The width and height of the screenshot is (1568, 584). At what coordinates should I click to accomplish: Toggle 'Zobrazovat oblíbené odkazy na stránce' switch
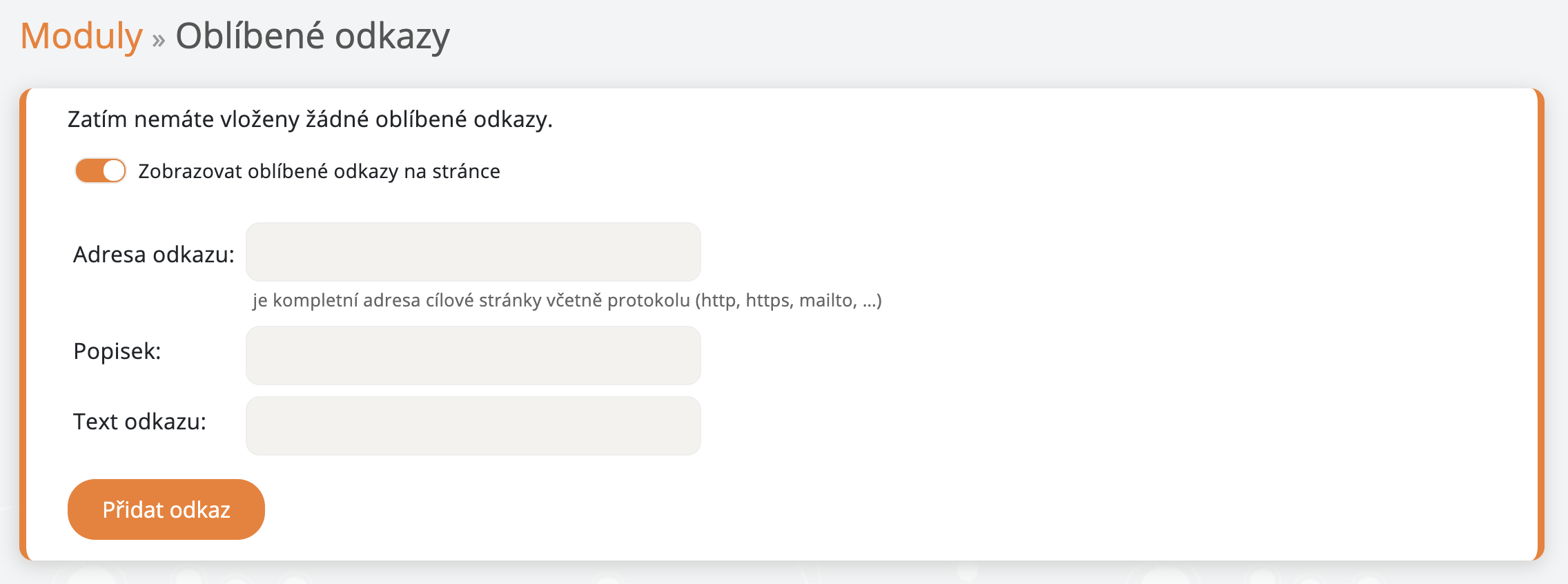point(99,171)
